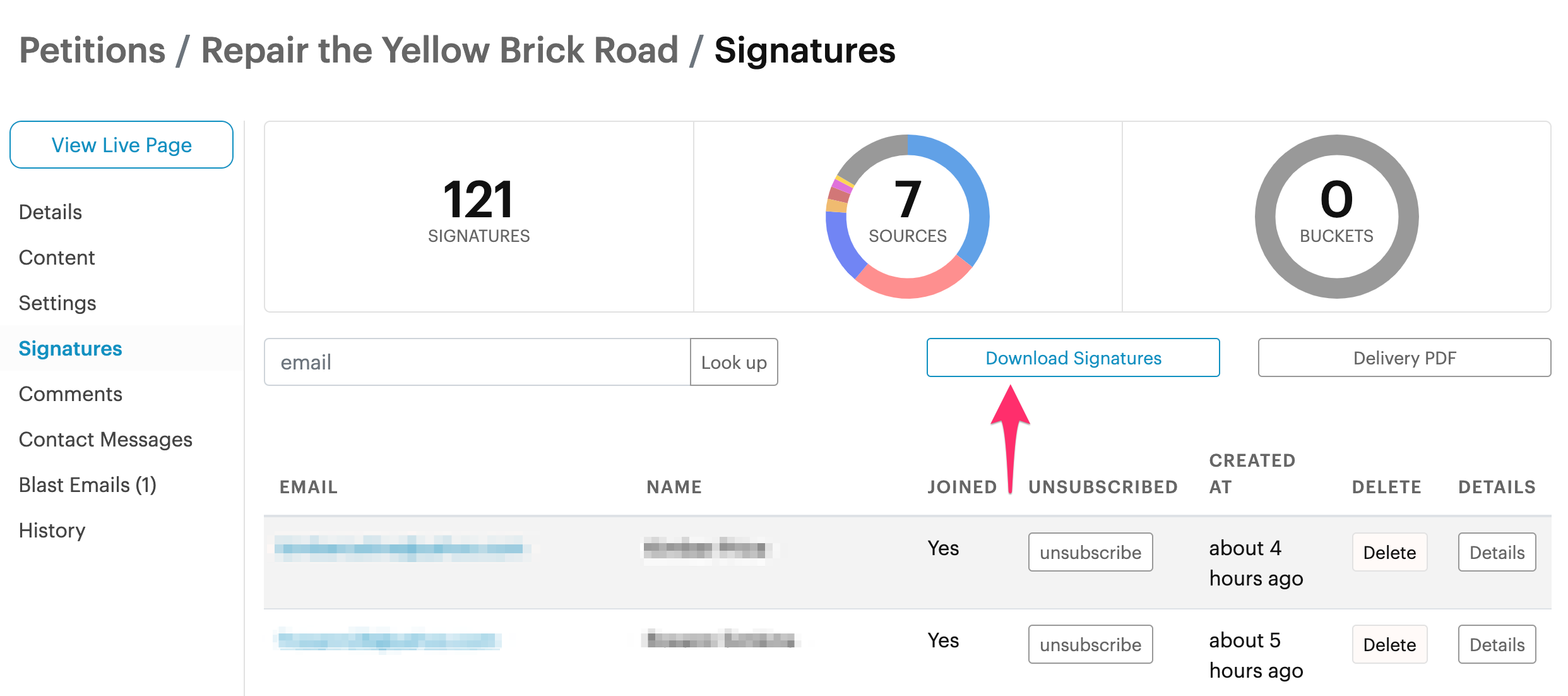Image resolution: width=1568 pixels, height=696 pixels.
Task: Open the Content sidebar item
Action: [57, 257]
